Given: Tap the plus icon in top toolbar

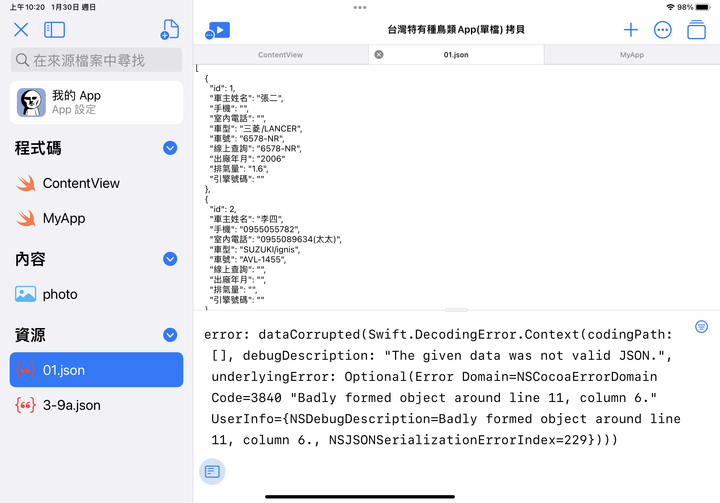Looking at the screenshot, I should [630, 30].
